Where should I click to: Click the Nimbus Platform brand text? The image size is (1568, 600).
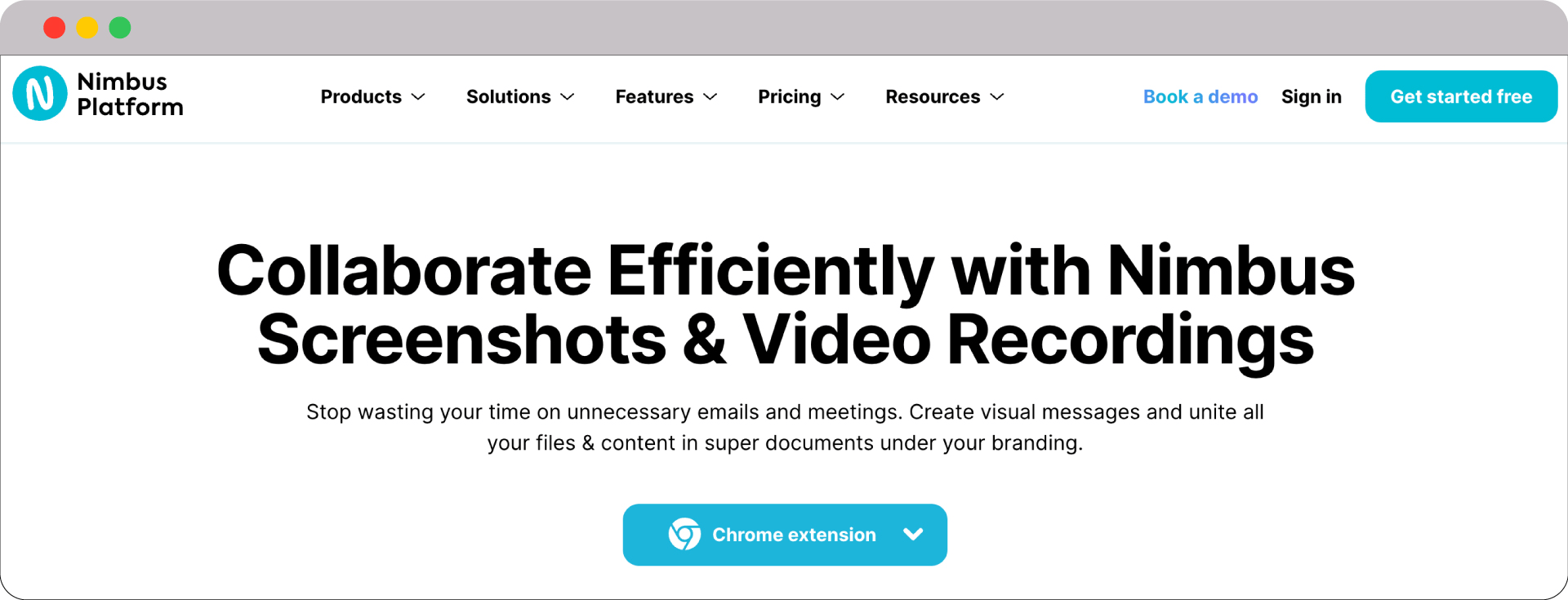click(x=130, y=94)
